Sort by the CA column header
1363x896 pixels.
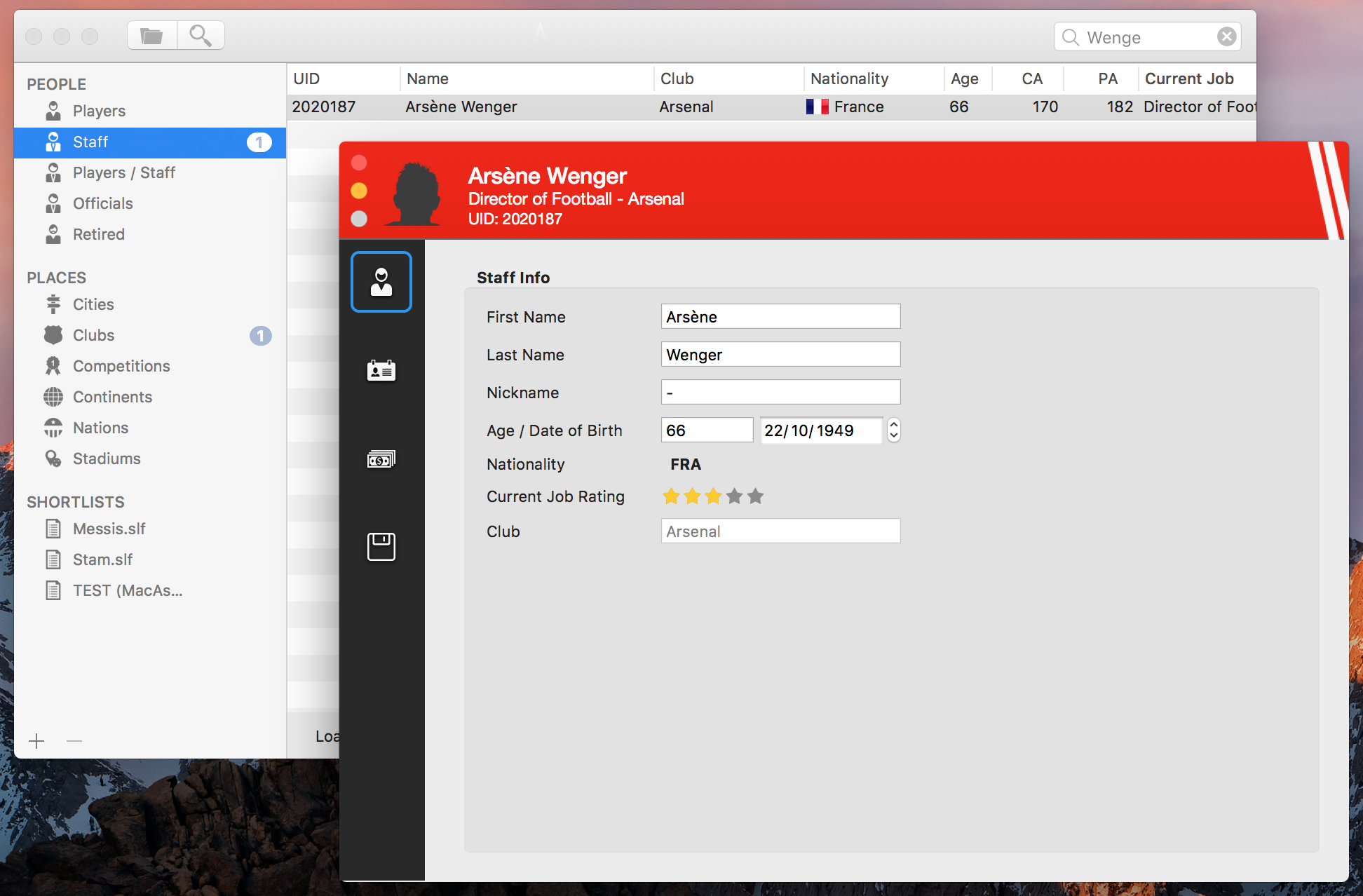pyautogui.click(x=1029, y=79)
